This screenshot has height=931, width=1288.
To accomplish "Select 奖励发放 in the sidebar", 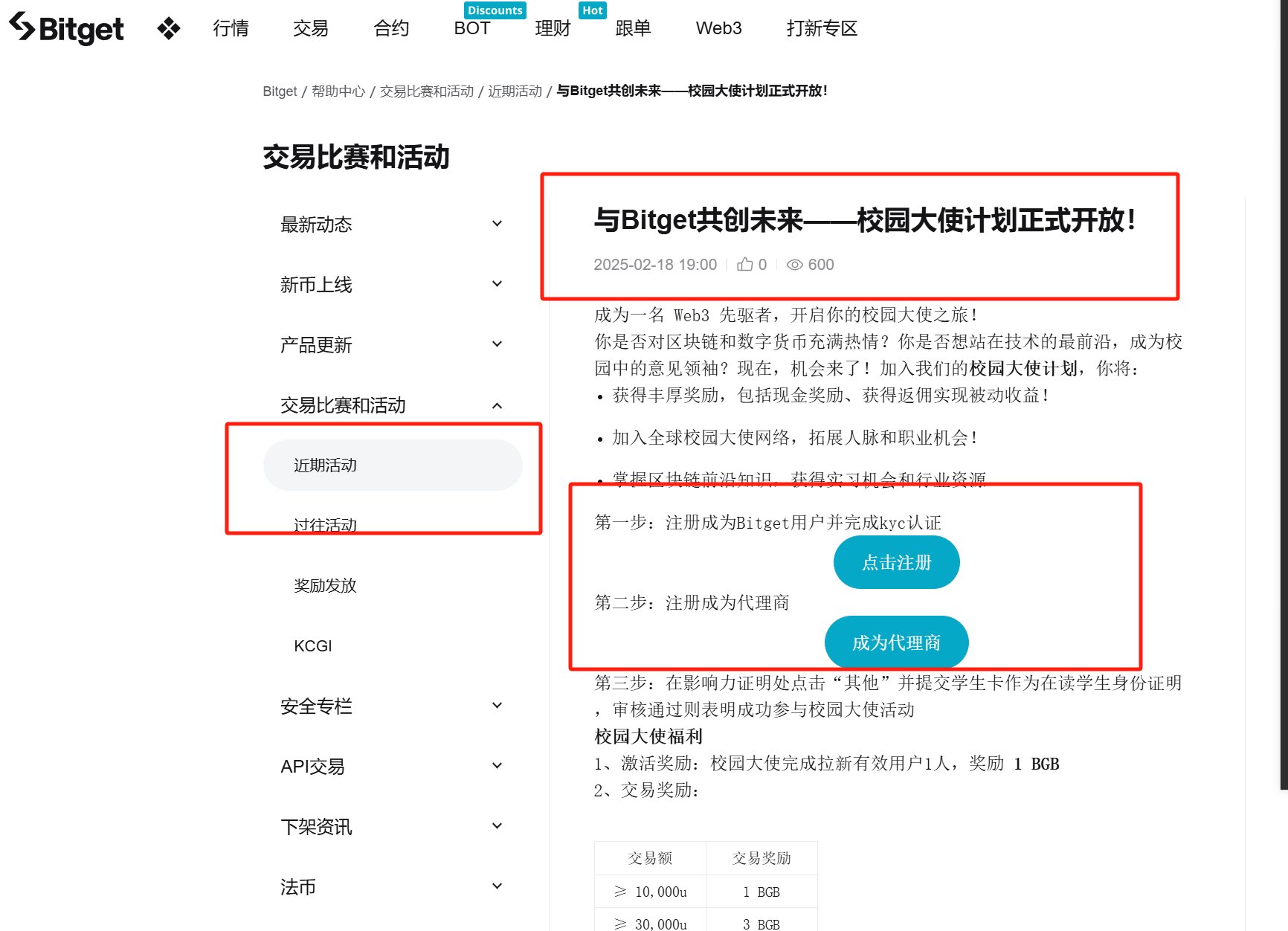I will (325, 585).
